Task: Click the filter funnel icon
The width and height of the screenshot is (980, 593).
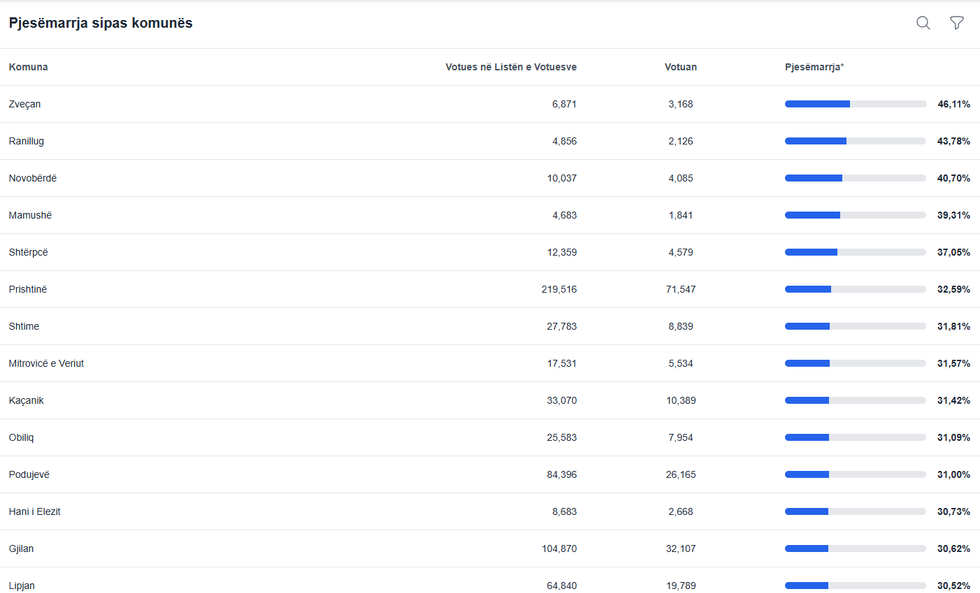Action: click(957, 23)
